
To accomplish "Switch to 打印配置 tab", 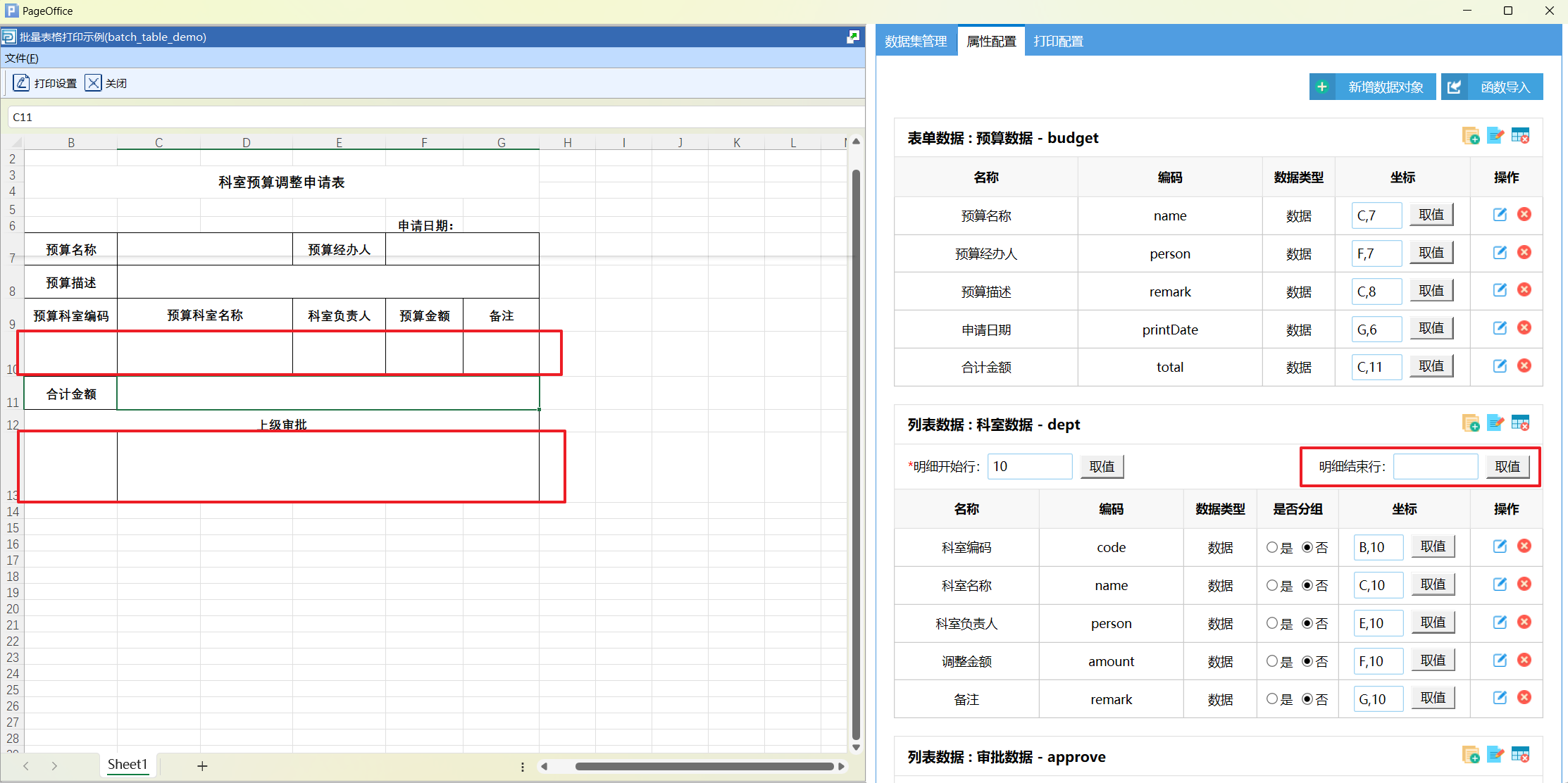I will click(1058, 42).
